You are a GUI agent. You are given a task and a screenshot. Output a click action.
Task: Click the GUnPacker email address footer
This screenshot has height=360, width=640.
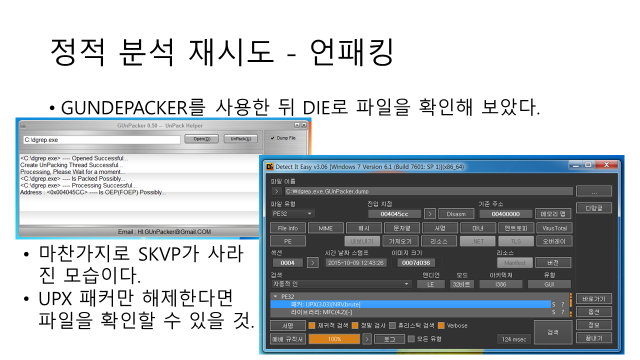[164, 231]
